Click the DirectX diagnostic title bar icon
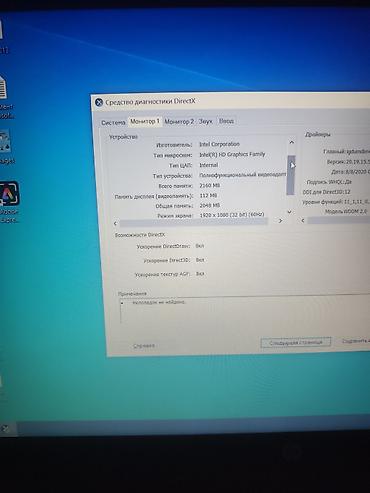 [99, 102]
